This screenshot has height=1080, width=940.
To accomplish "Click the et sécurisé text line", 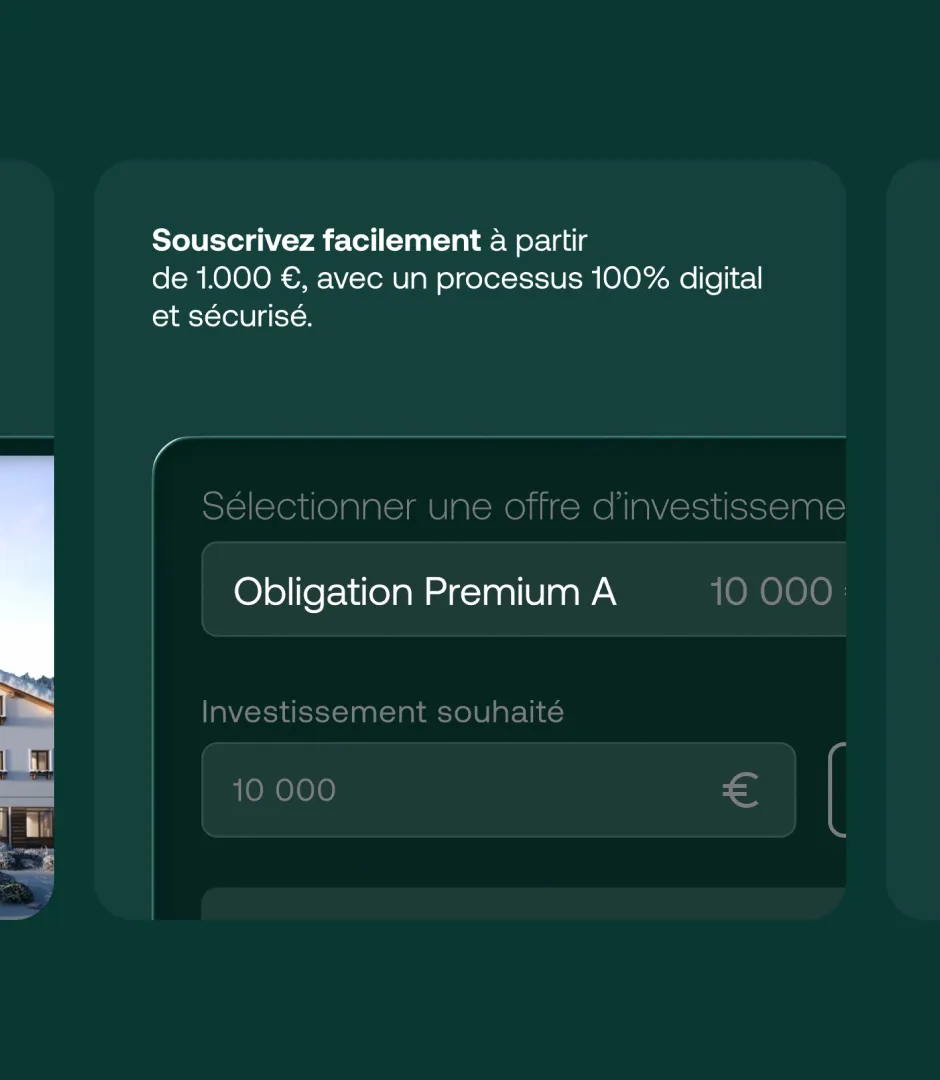I will coord(232,316).
